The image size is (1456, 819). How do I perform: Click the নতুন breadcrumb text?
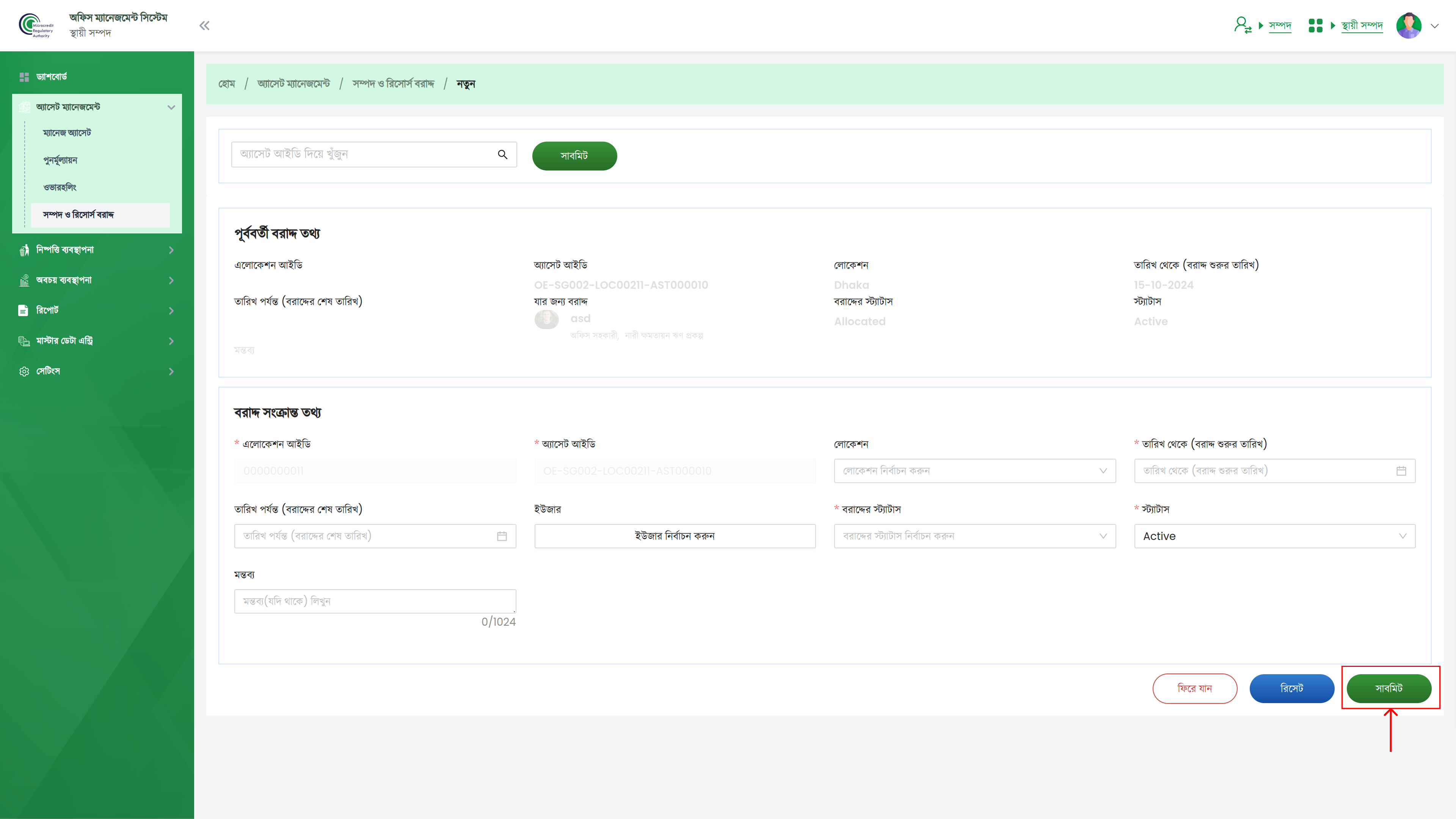(466, 84)
